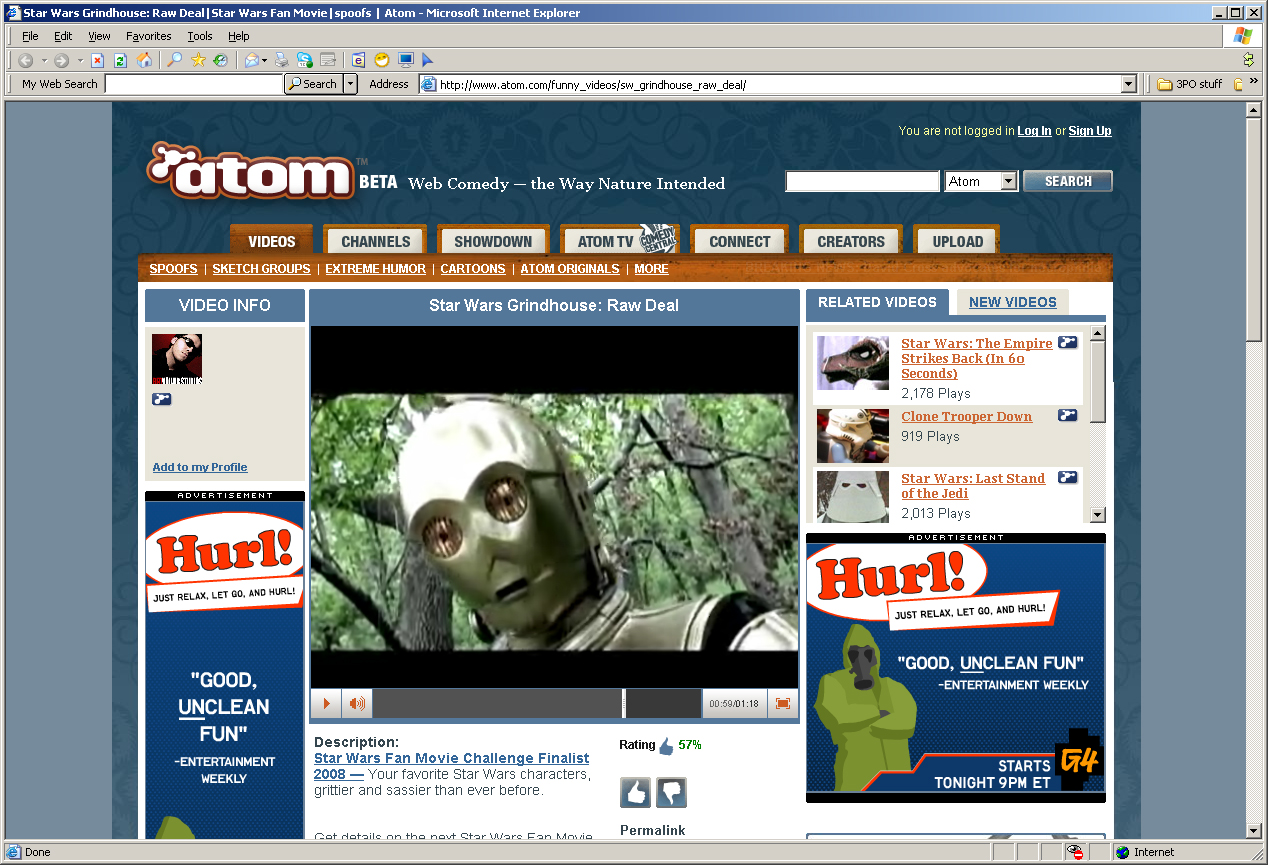Screen dimensions: 1268x865
Task: Open the Empire Strikes Back video thumbnail
Action: (853, 362)
